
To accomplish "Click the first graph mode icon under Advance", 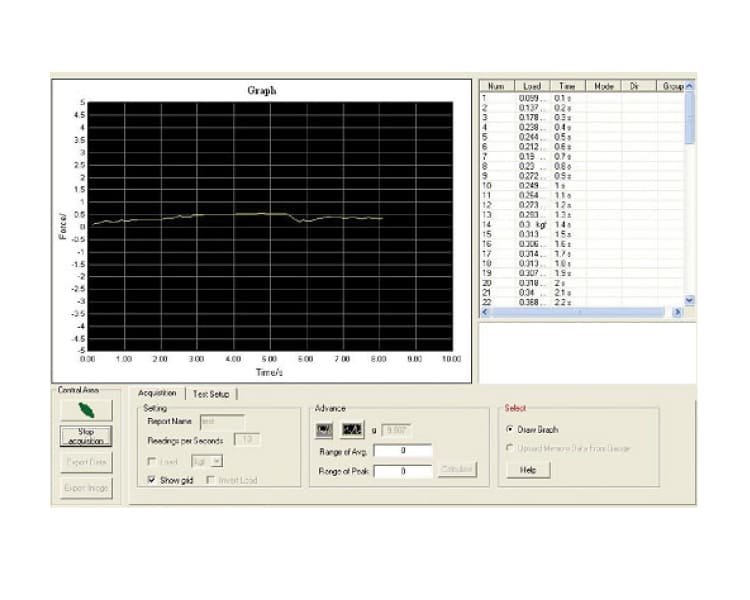I will [x=324, y=430].
